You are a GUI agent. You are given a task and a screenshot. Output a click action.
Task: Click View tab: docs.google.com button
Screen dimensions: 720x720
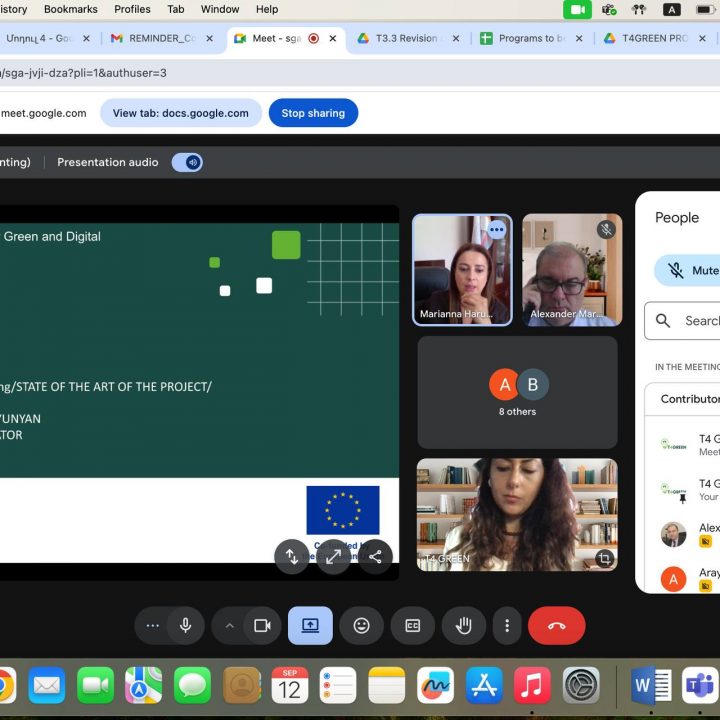click(181, 113)
